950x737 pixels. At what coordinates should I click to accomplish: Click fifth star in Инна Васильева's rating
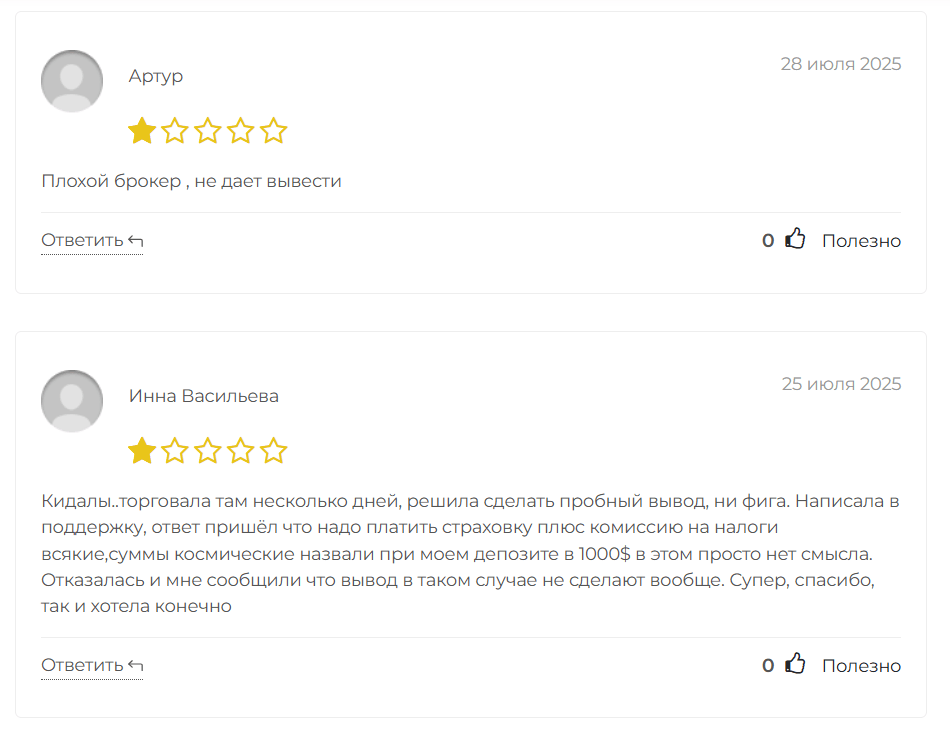point(273,450)
